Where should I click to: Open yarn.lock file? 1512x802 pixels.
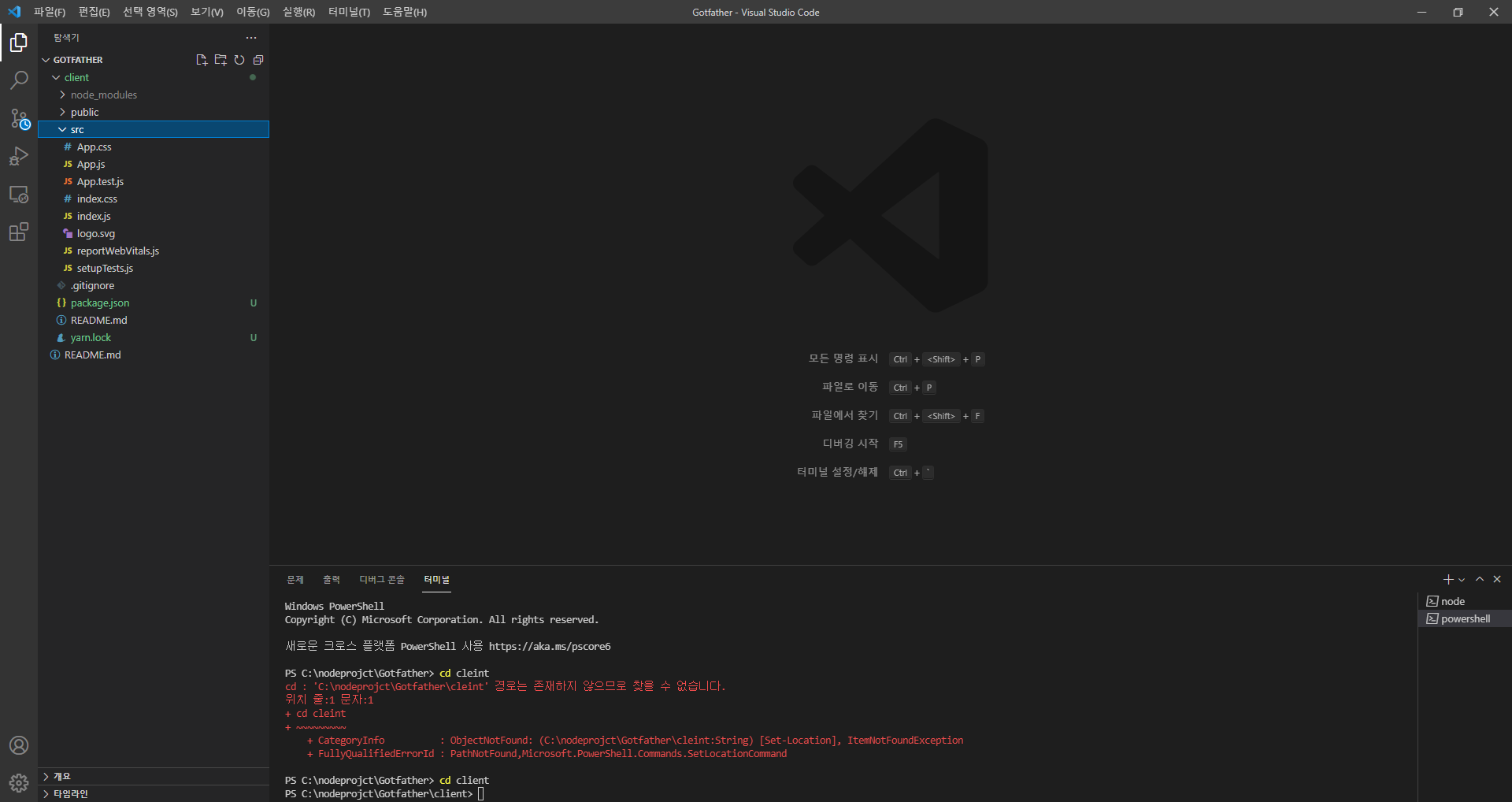click(154, 337)
